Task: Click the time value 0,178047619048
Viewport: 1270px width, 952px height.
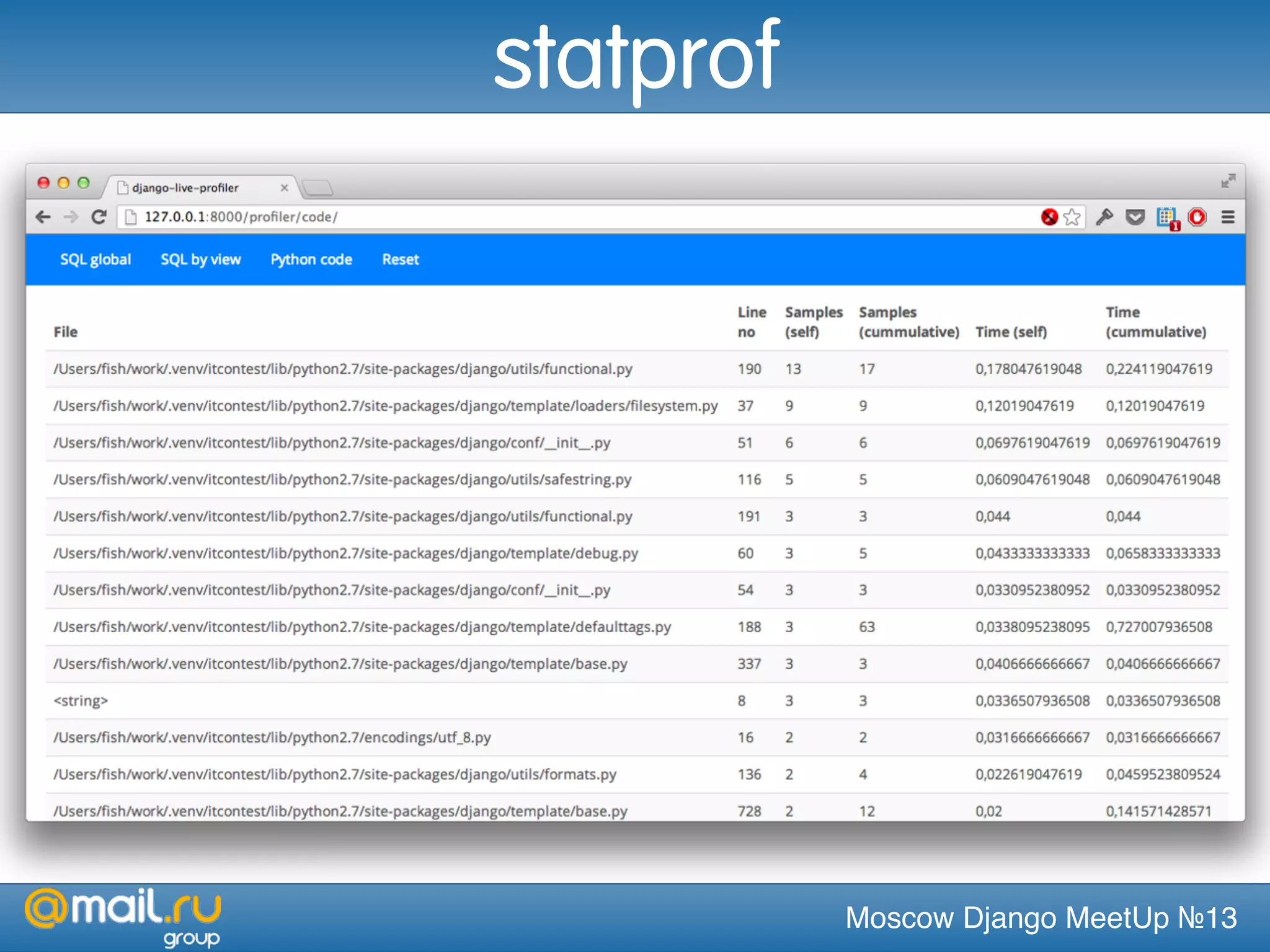Action: tap(1029, 369)
